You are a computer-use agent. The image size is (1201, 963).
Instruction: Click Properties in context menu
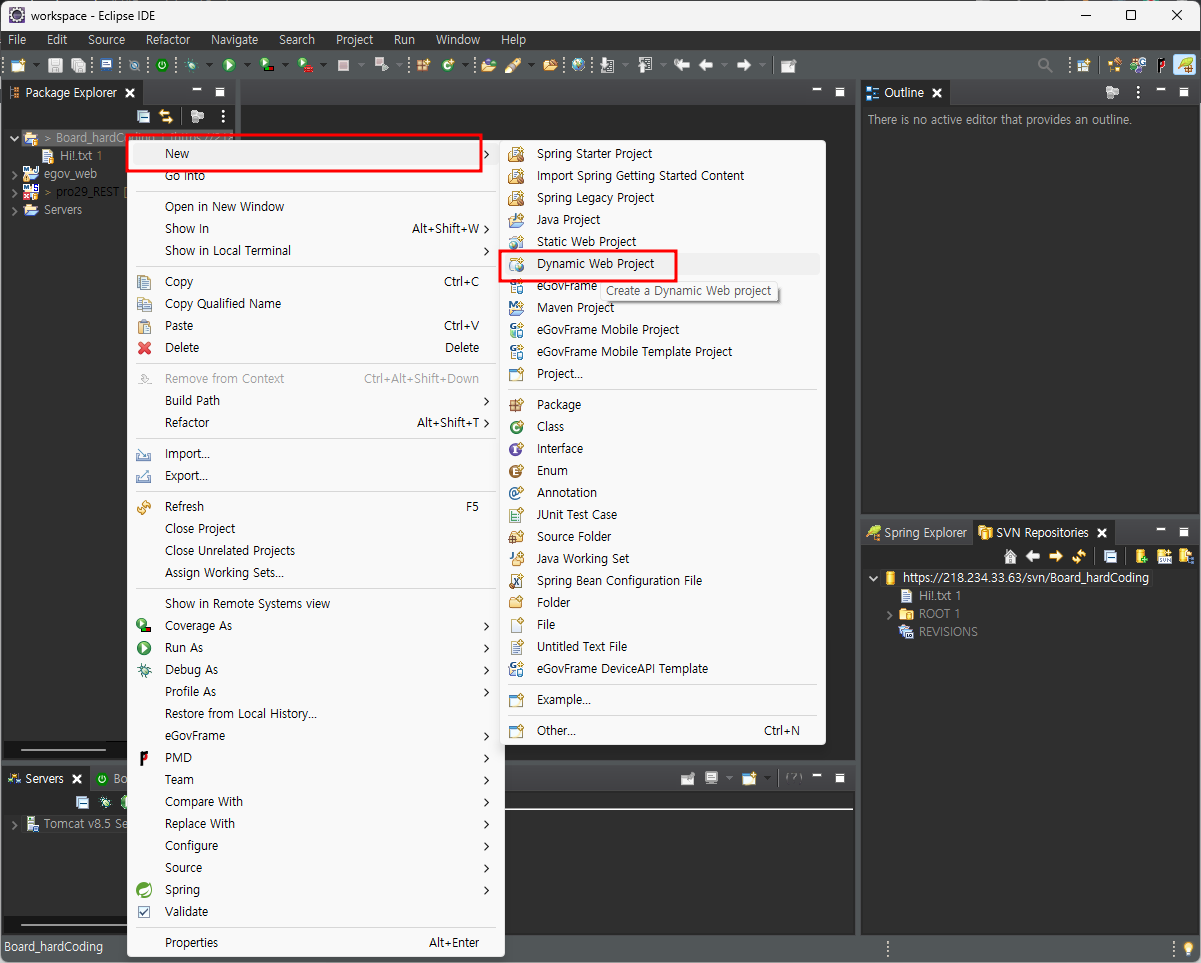click(314, 943)
